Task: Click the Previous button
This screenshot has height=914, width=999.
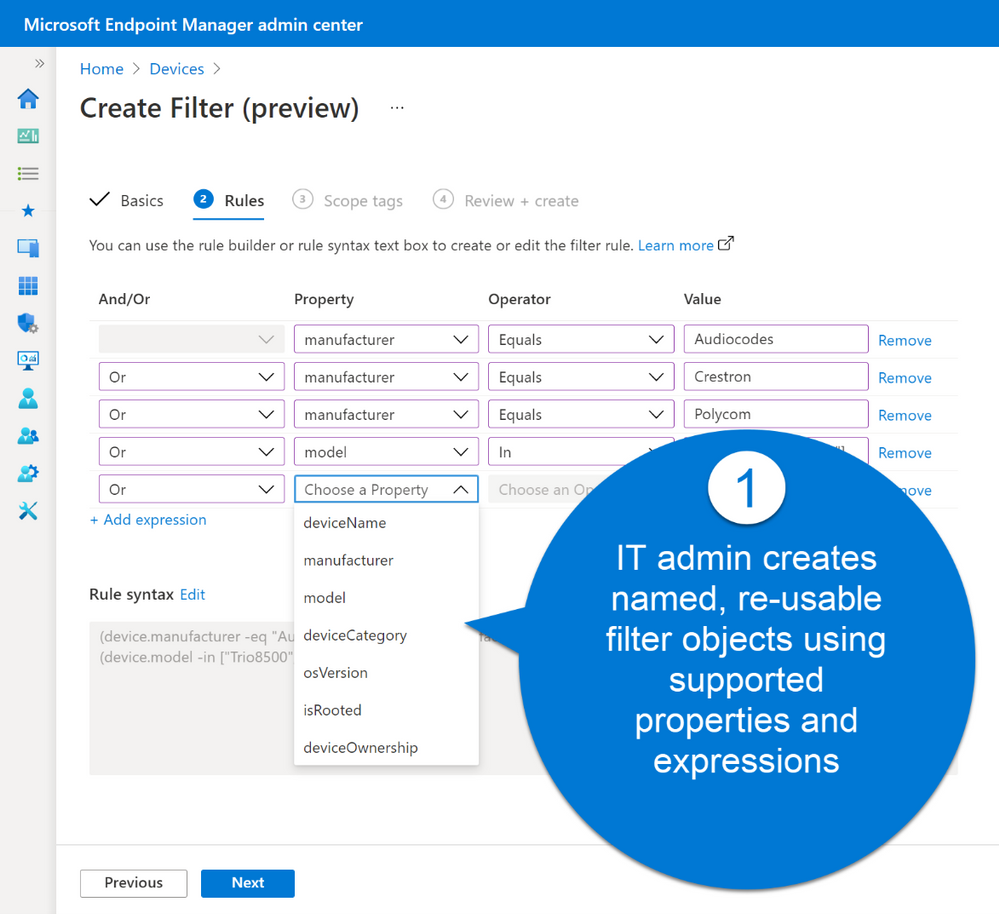Action: click(x=134, y=883)
